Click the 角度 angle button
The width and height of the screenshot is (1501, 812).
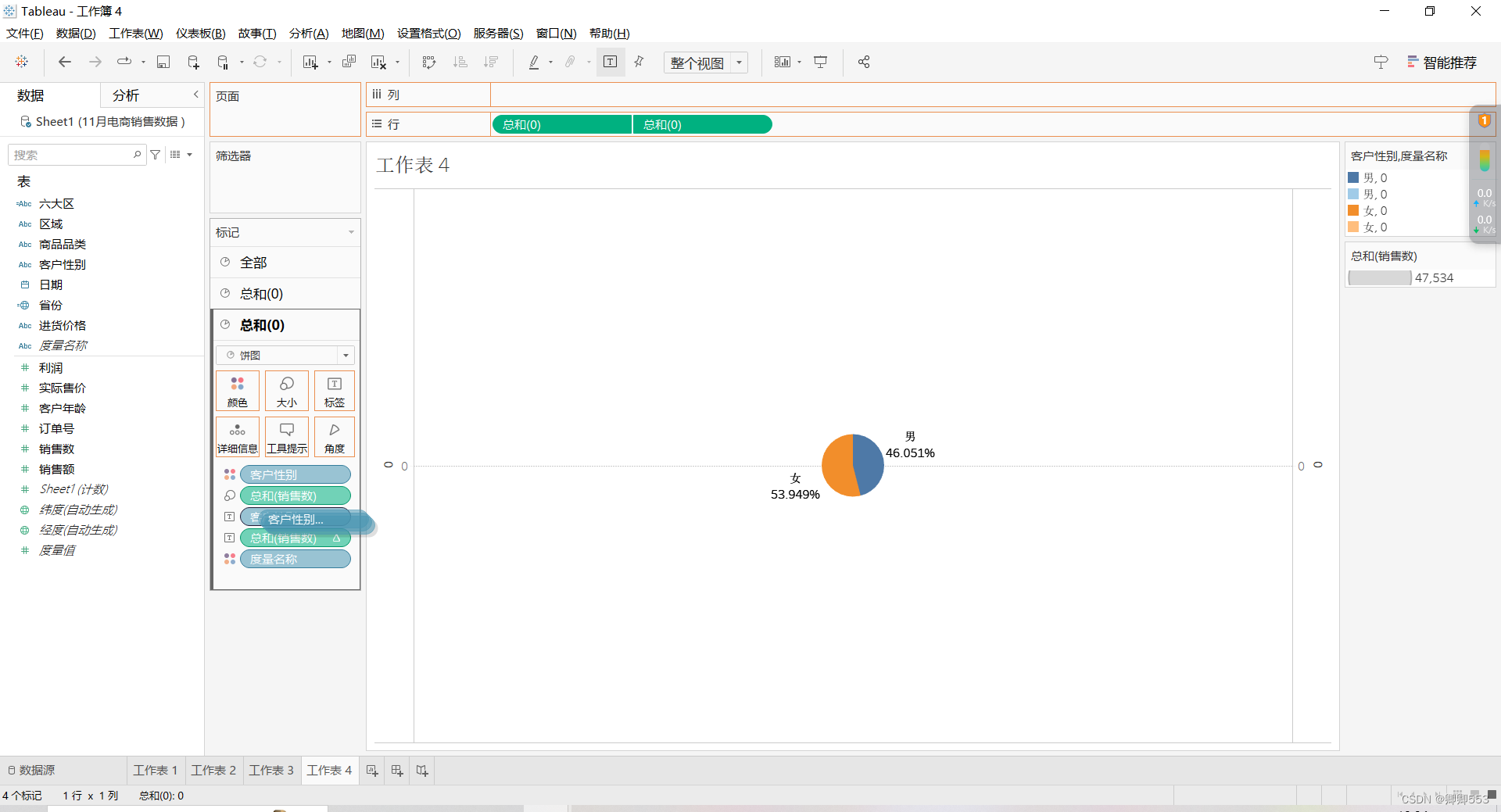tap(335, 437)
